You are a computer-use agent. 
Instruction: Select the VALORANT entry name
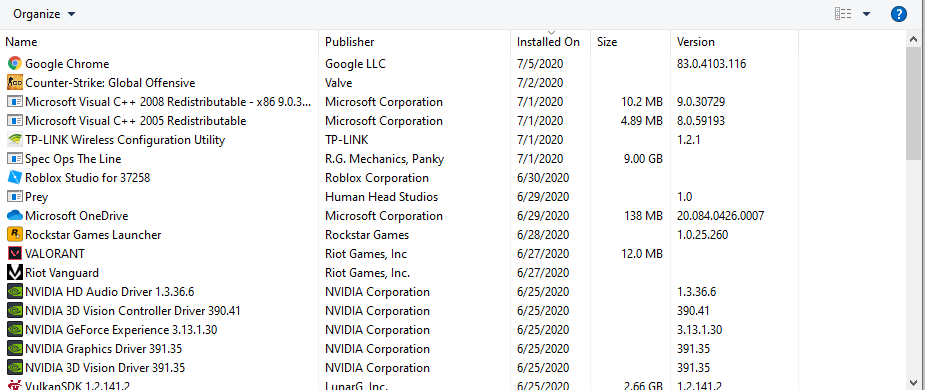(x=55, y=254)
